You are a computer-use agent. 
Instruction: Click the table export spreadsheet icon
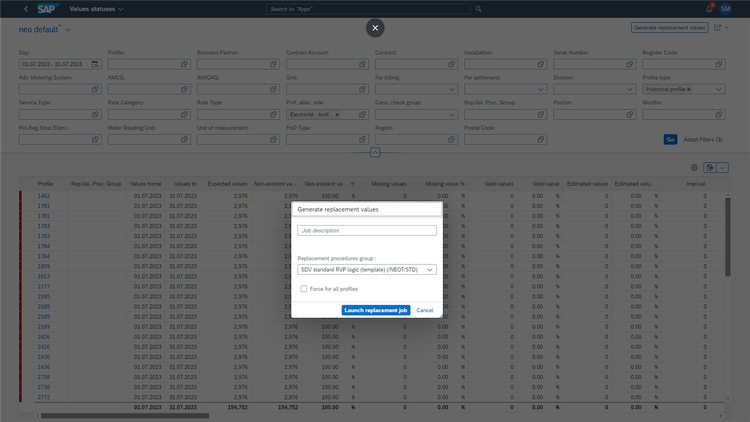pos(710,167)
